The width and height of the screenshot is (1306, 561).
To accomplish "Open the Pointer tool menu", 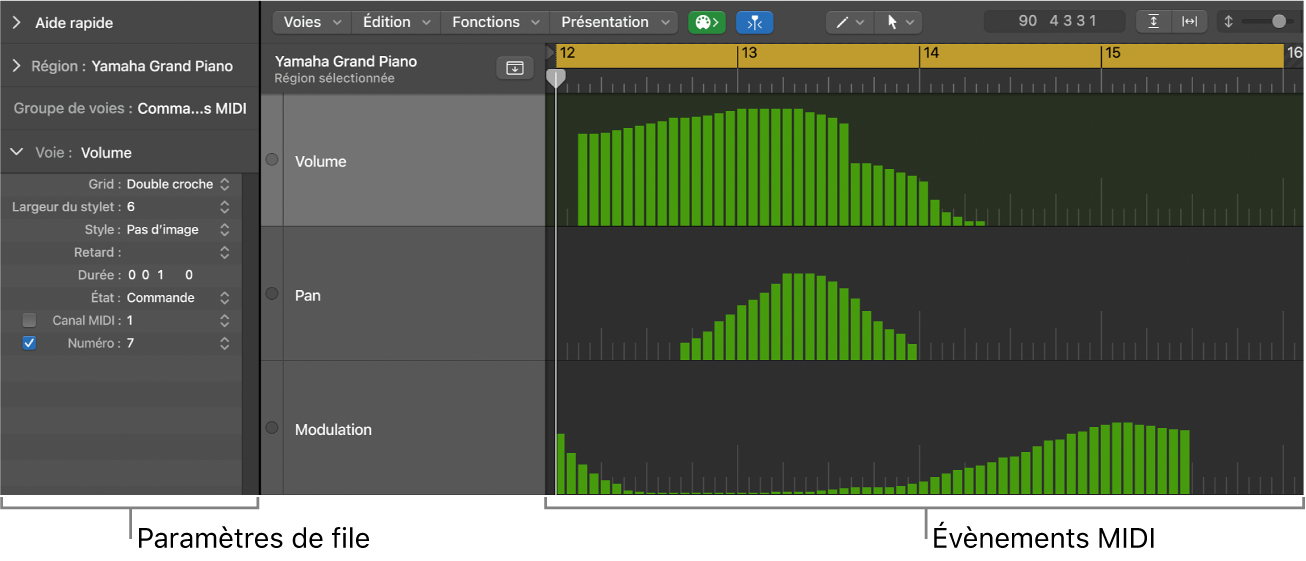I will pos(898,22).
